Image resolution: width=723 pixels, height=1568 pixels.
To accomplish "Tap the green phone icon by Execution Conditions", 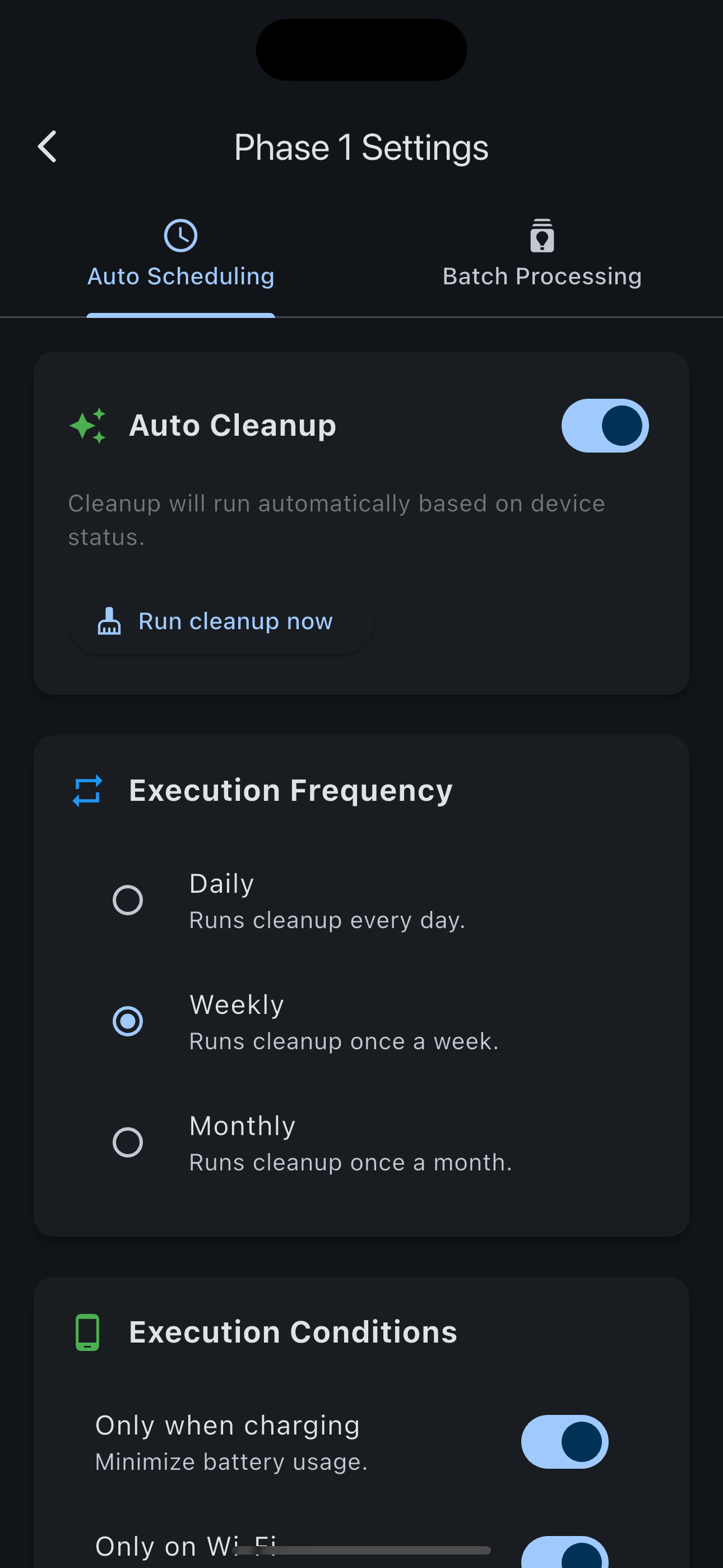I will pos(87,1332).
